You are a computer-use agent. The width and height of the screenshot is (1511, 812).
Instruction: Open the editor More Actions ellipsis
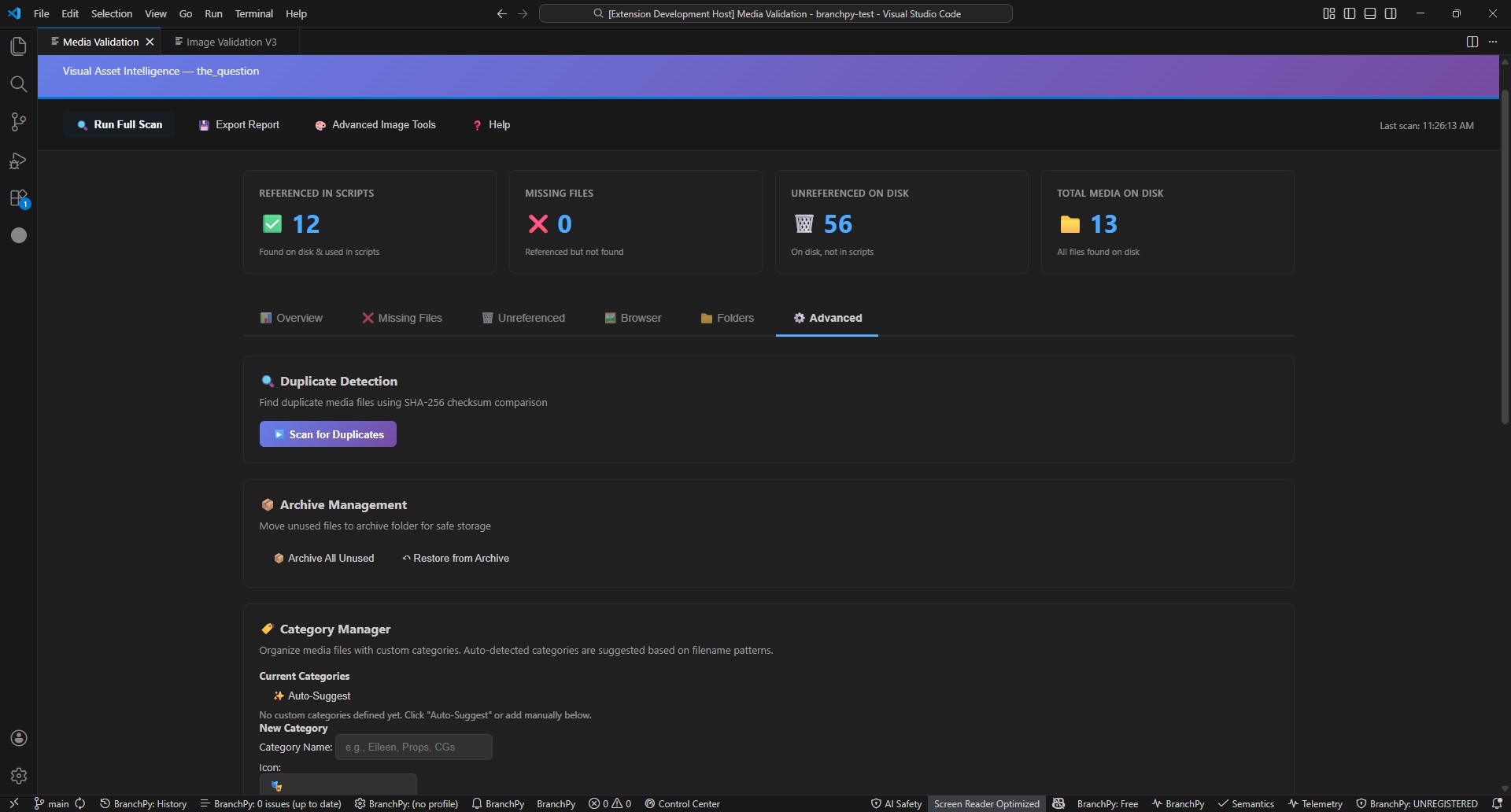(1493, 42)
